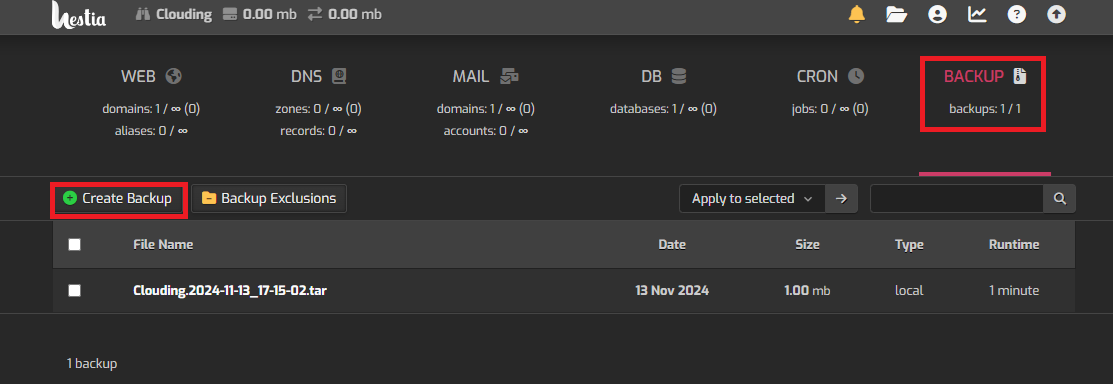Check the Clouding.2024-11-13 backup checkbox
The width and height of the screenshot is (1113, 384).
click(x=75, y=290)
